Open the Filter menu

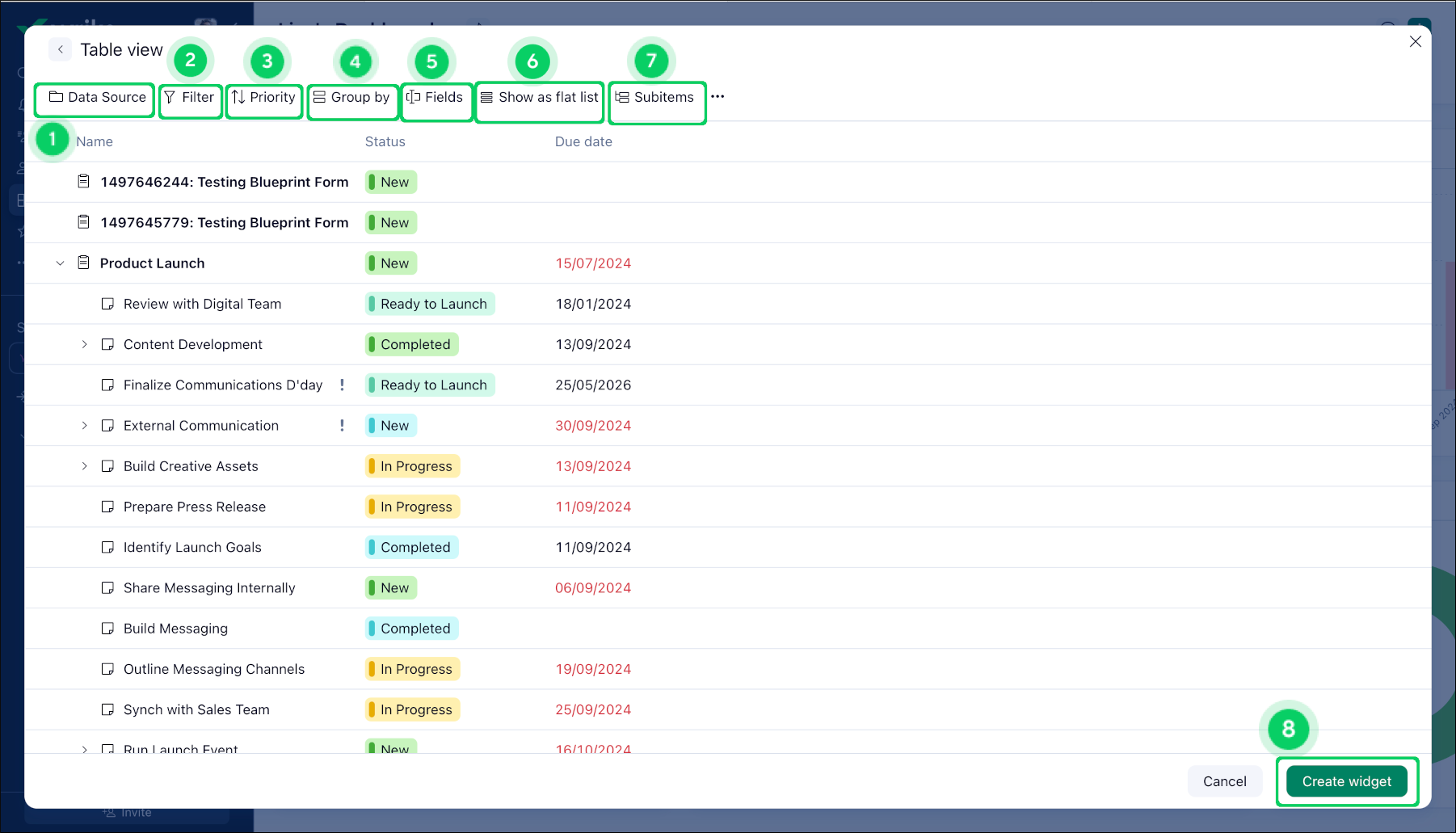[191, 99]
